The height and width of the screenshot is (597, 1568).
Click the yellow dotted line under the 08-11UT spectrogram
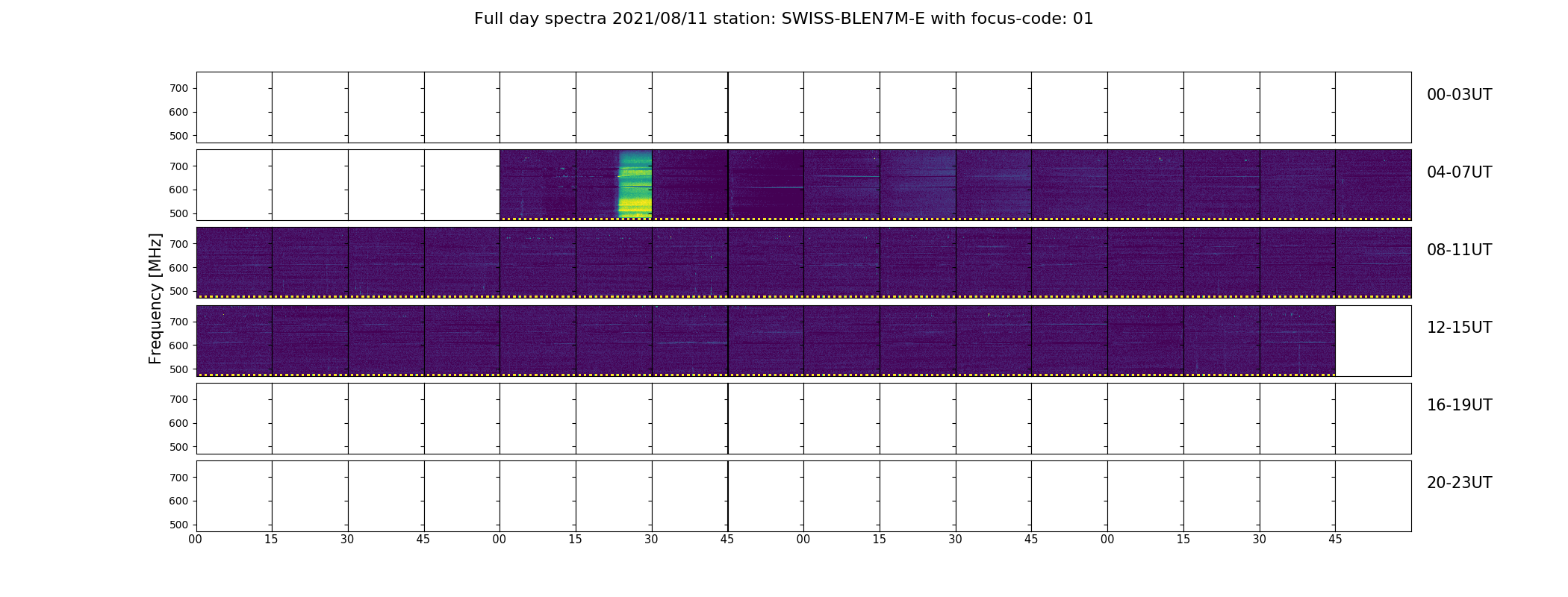(x=803, y=296)
